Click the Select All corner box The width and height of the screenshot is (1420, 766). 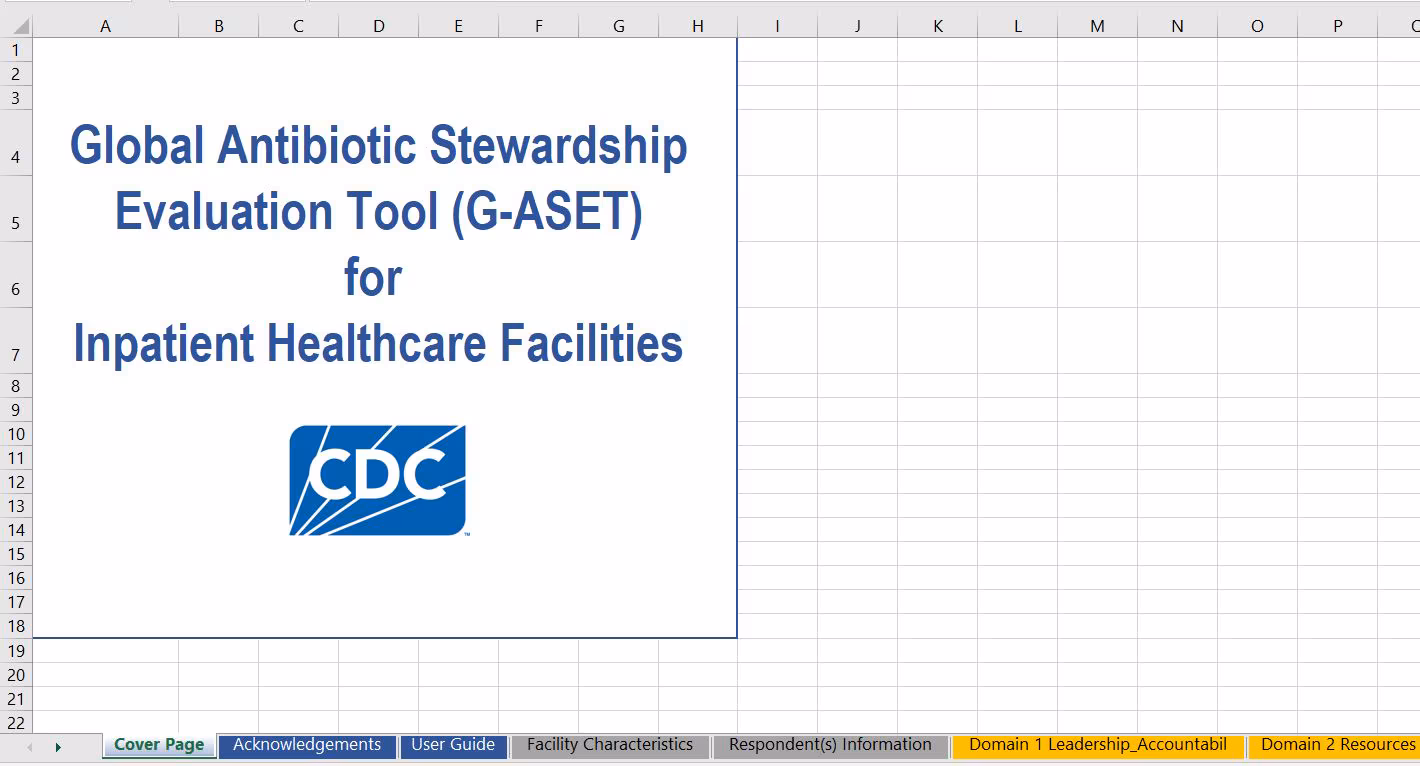[x=16, y=27]
